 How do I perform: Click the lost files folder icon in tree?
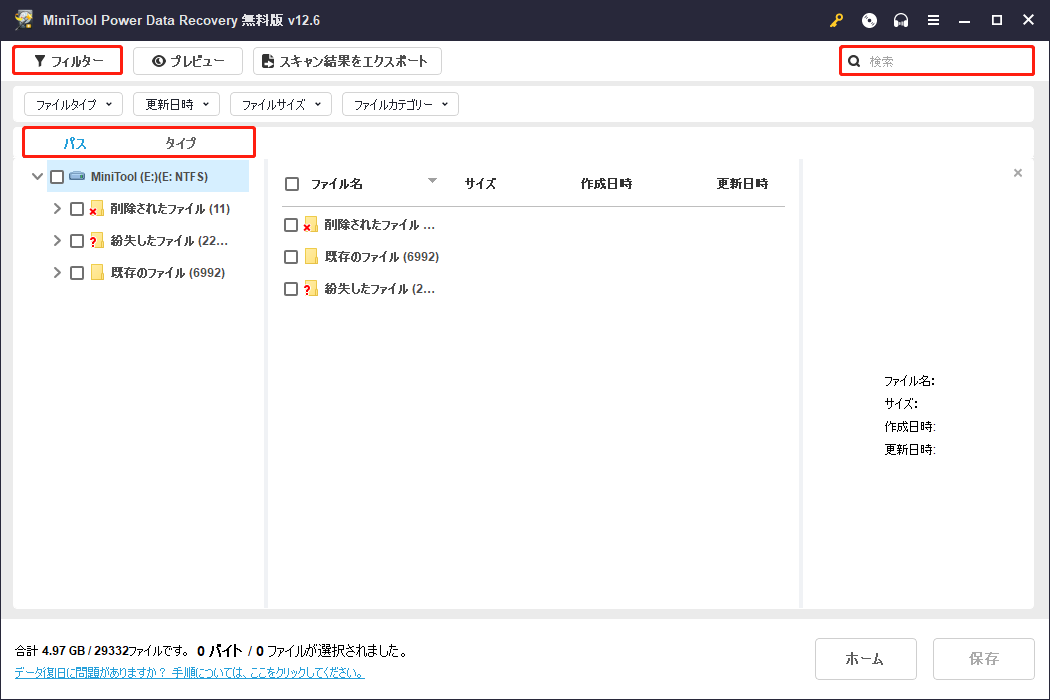click(96, 240)
